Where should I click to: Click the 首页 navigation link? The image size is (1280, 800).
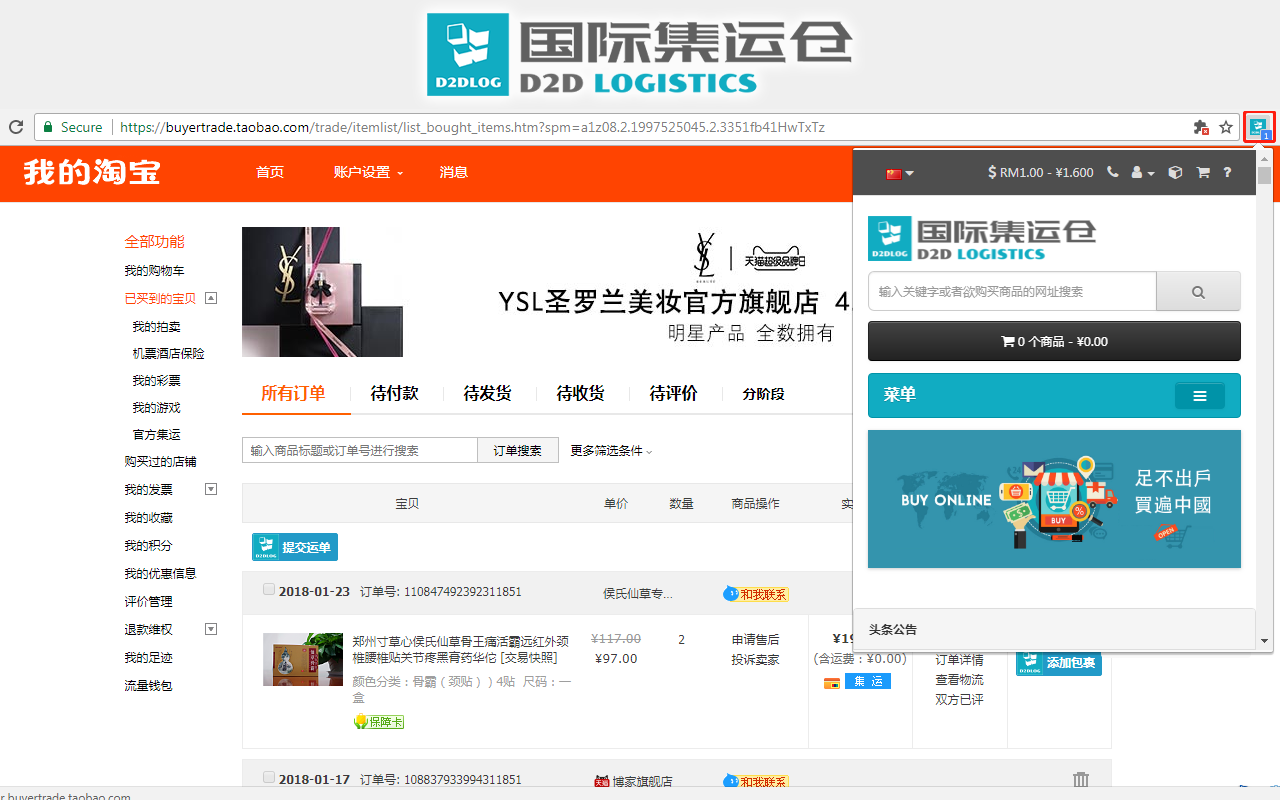270,172
